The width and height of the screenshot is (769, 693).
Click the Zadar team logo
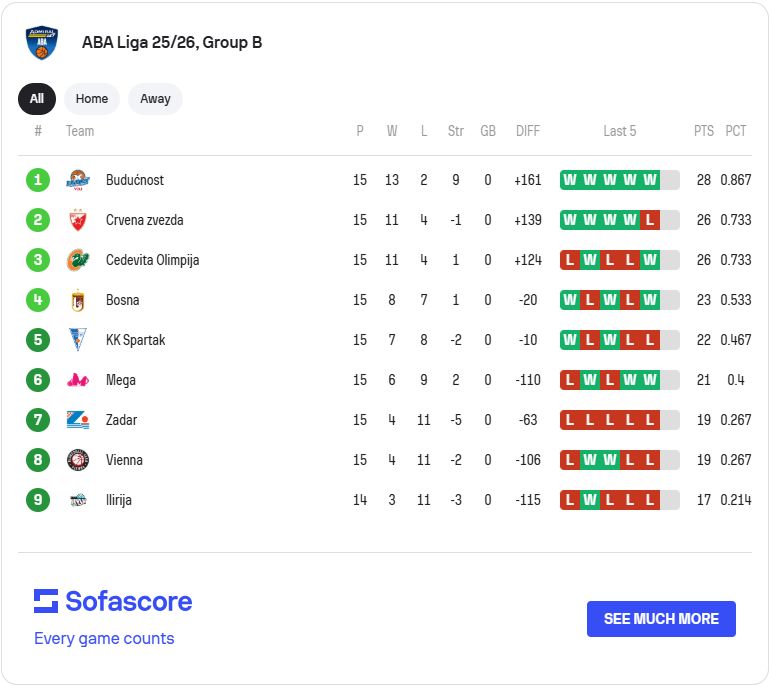(78, 420)
